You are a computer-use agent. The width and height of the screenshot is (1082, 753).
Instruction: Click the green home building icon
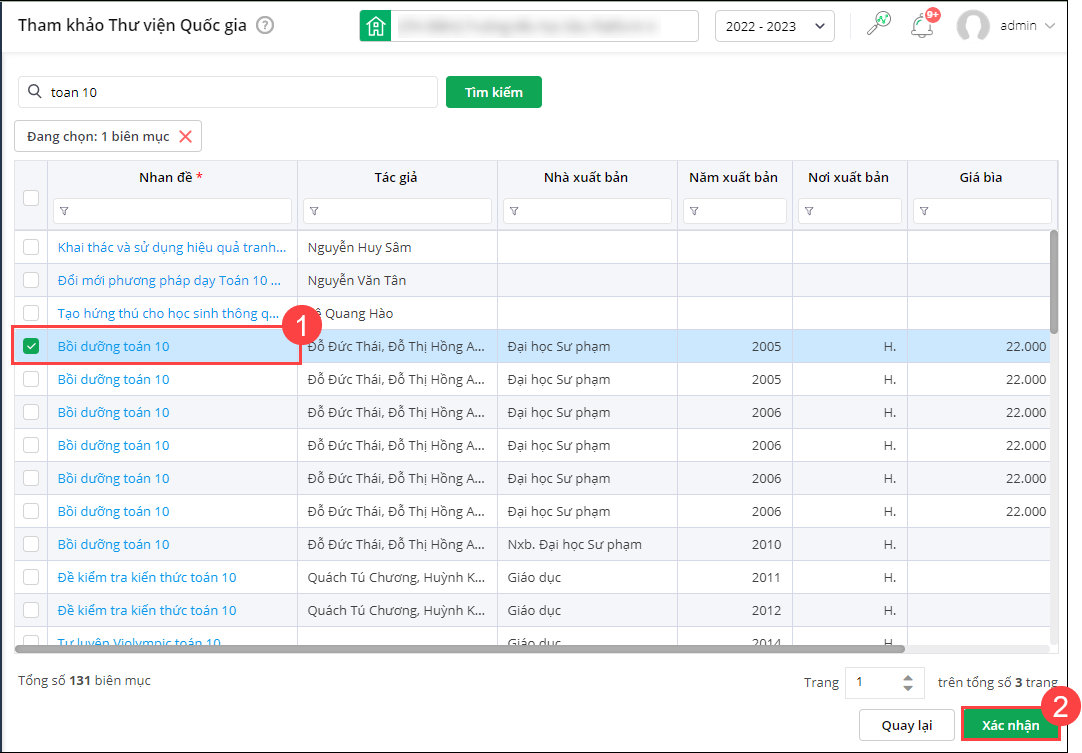(375, 26)
